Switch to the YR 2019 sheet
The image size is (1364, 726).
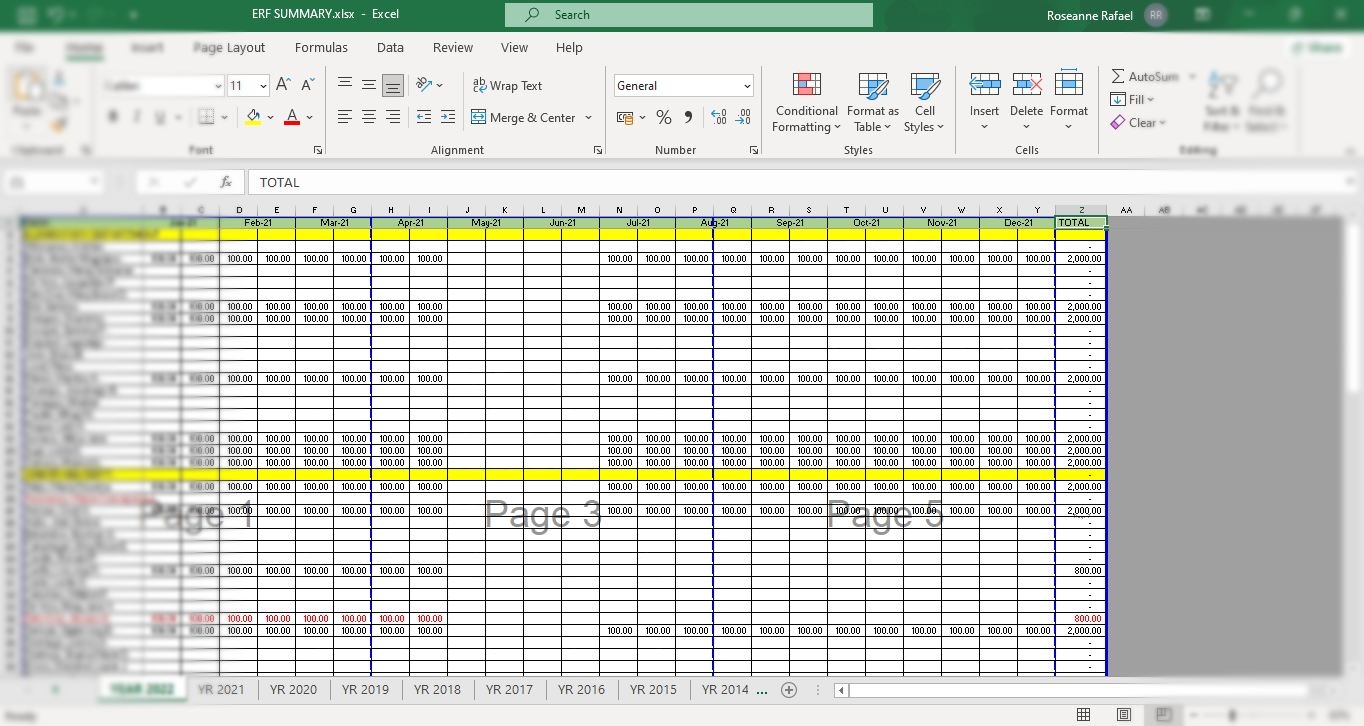coord(365,689)
